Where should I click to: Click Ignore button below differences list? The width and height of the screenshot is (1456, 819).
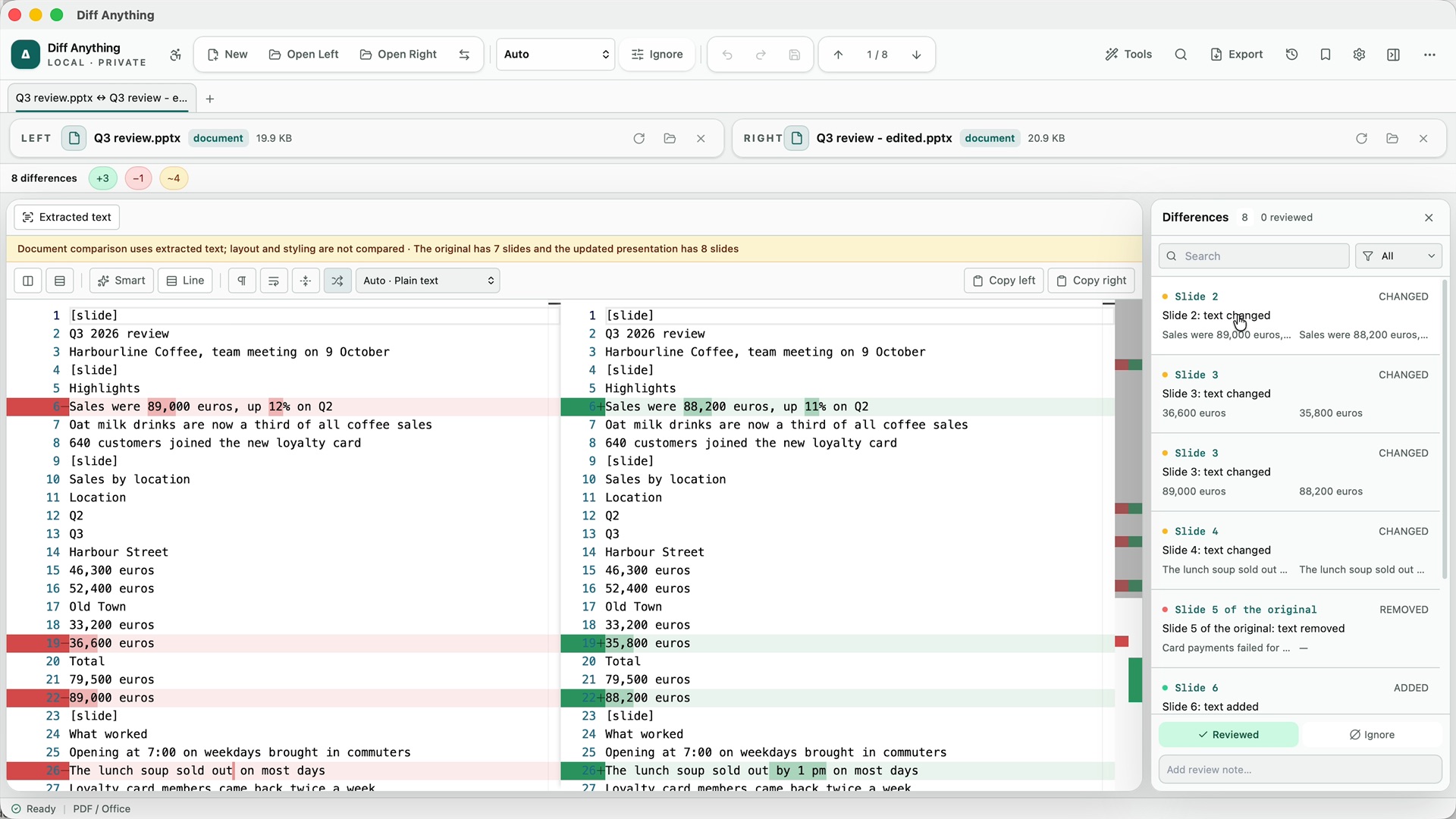[x=1372, y=735]
